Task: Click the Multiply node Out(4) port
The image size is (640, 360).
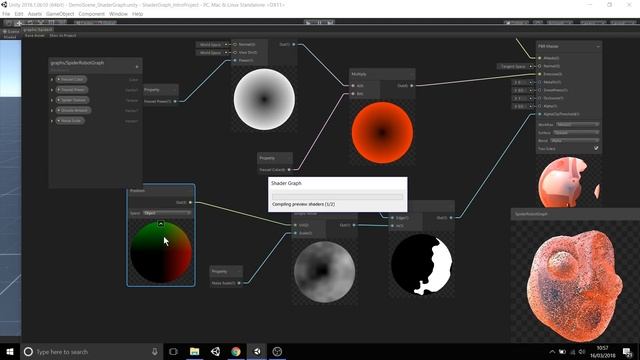Action: pos(411,86)
